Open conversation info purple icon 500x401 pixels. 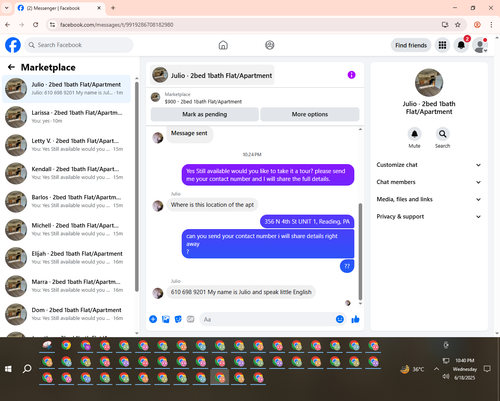click(351, 75)
